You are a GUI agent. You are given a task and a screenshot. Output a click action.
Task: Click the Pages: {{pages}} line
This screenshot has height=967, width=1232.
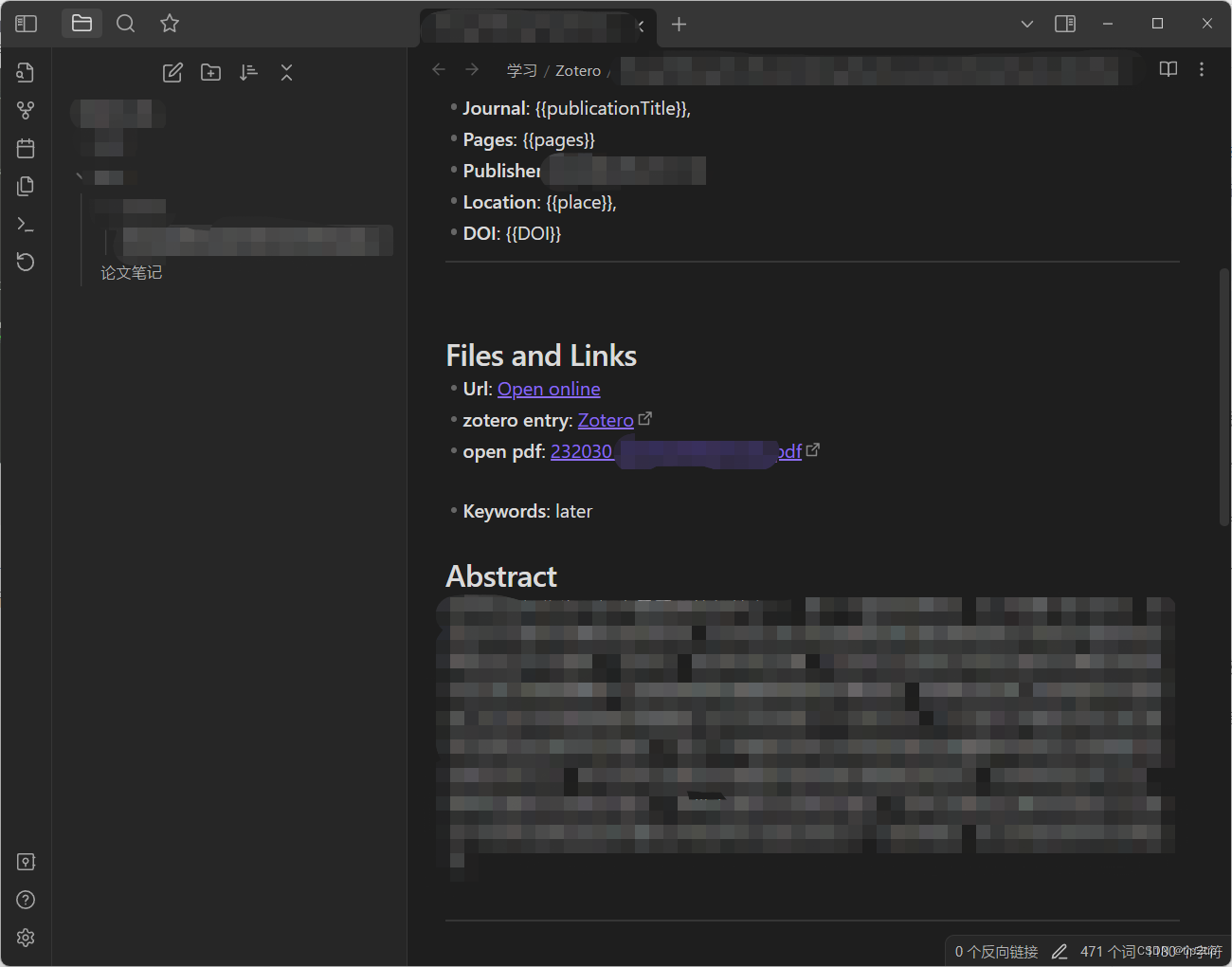point(529,139)
